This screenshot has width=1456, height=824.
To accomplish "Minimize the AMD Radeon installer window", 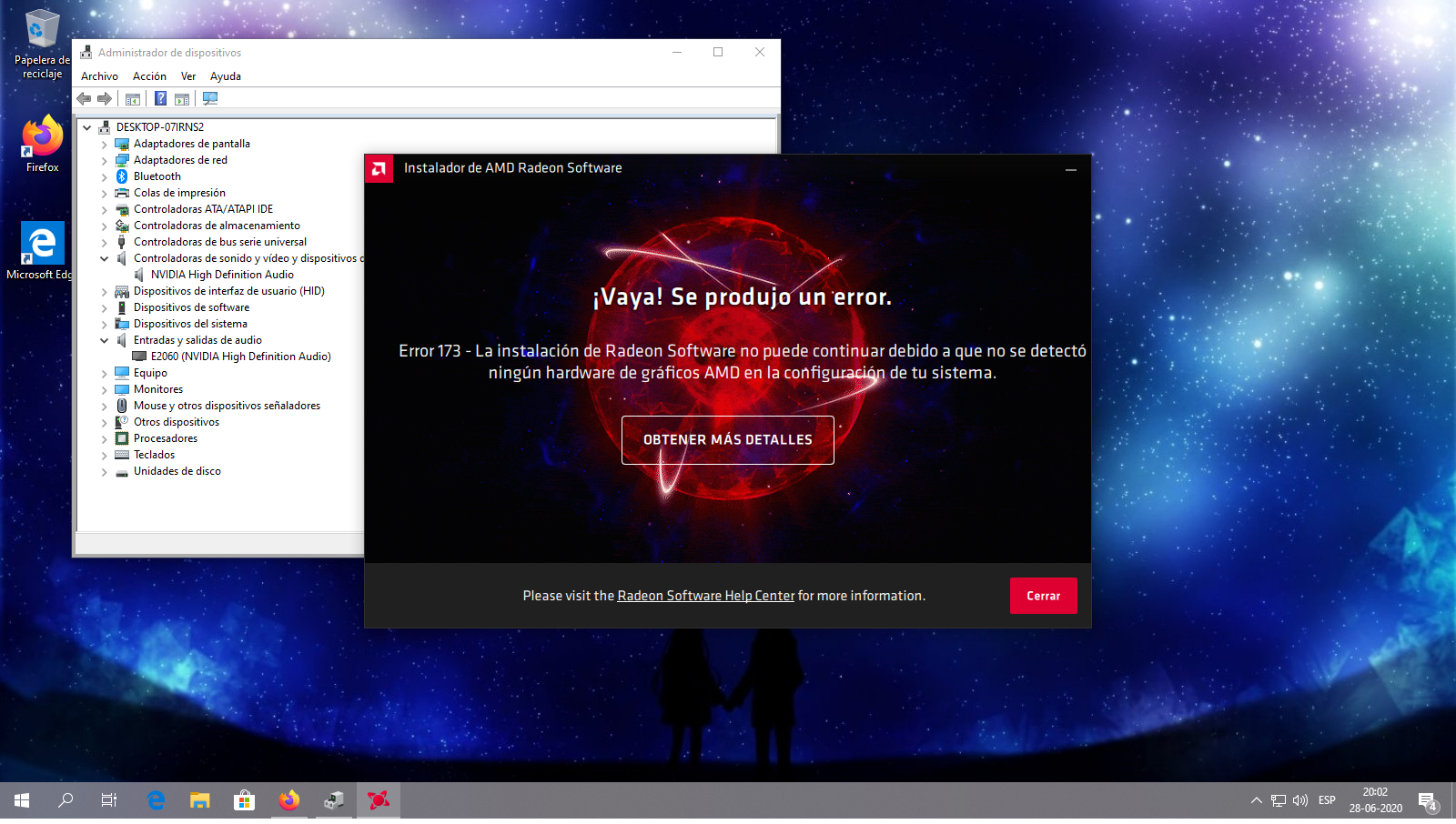I will (1071, 169).
